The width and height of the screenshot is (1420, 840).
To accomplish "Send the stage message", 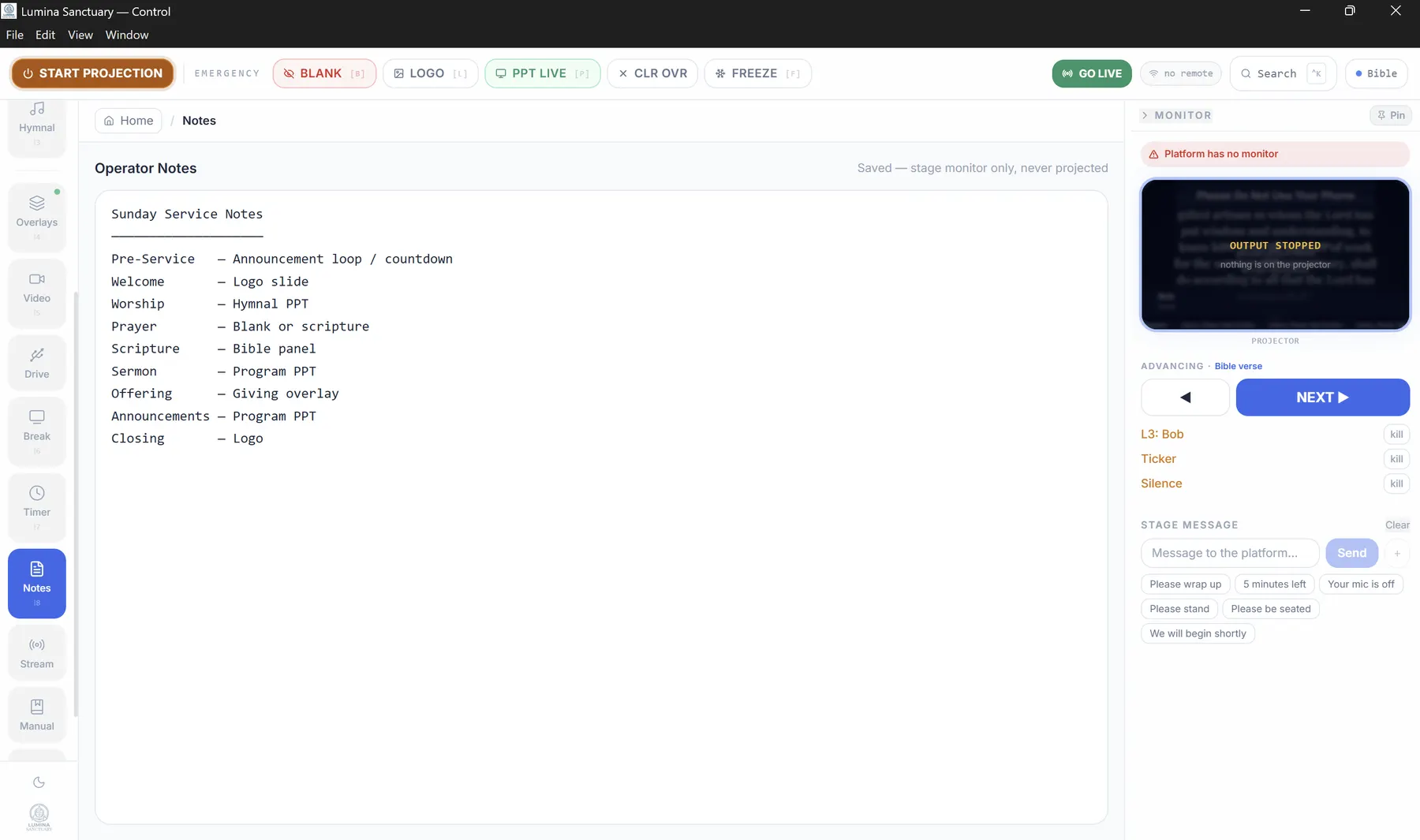I will 1351,553.
